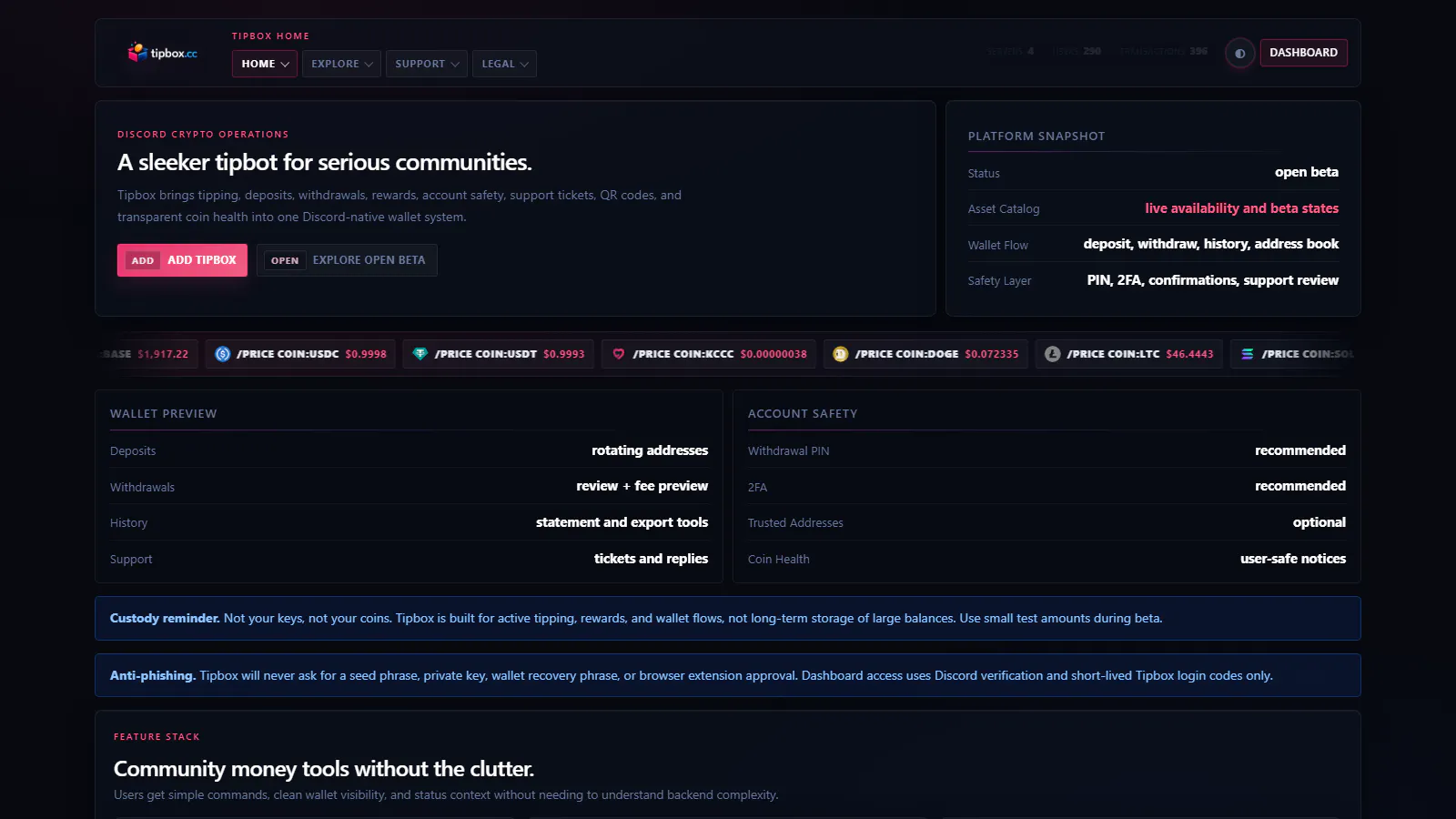
Task: Click 'PIN, 2FA, confirmations, support review' value
Action: (x=1212, y=280)
